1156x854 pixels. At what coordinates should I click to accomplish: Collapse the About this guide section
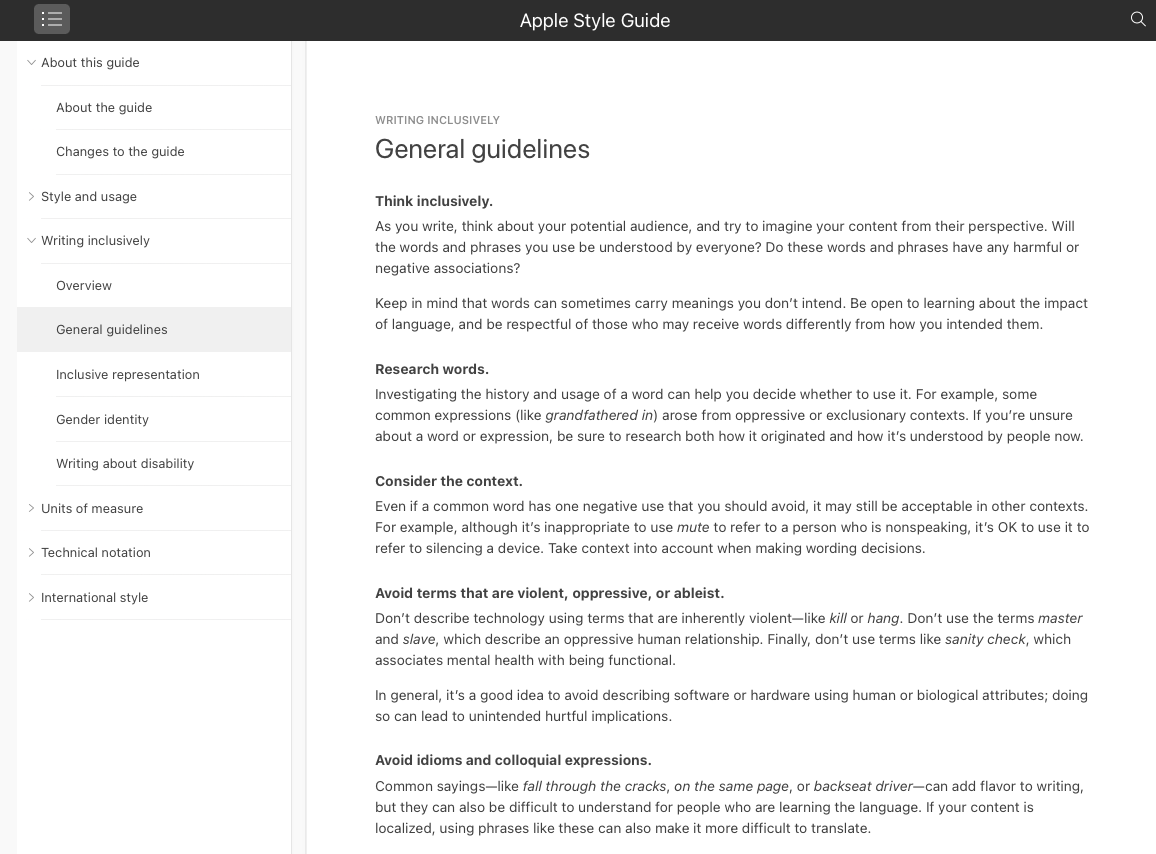(x=31, y=63)
